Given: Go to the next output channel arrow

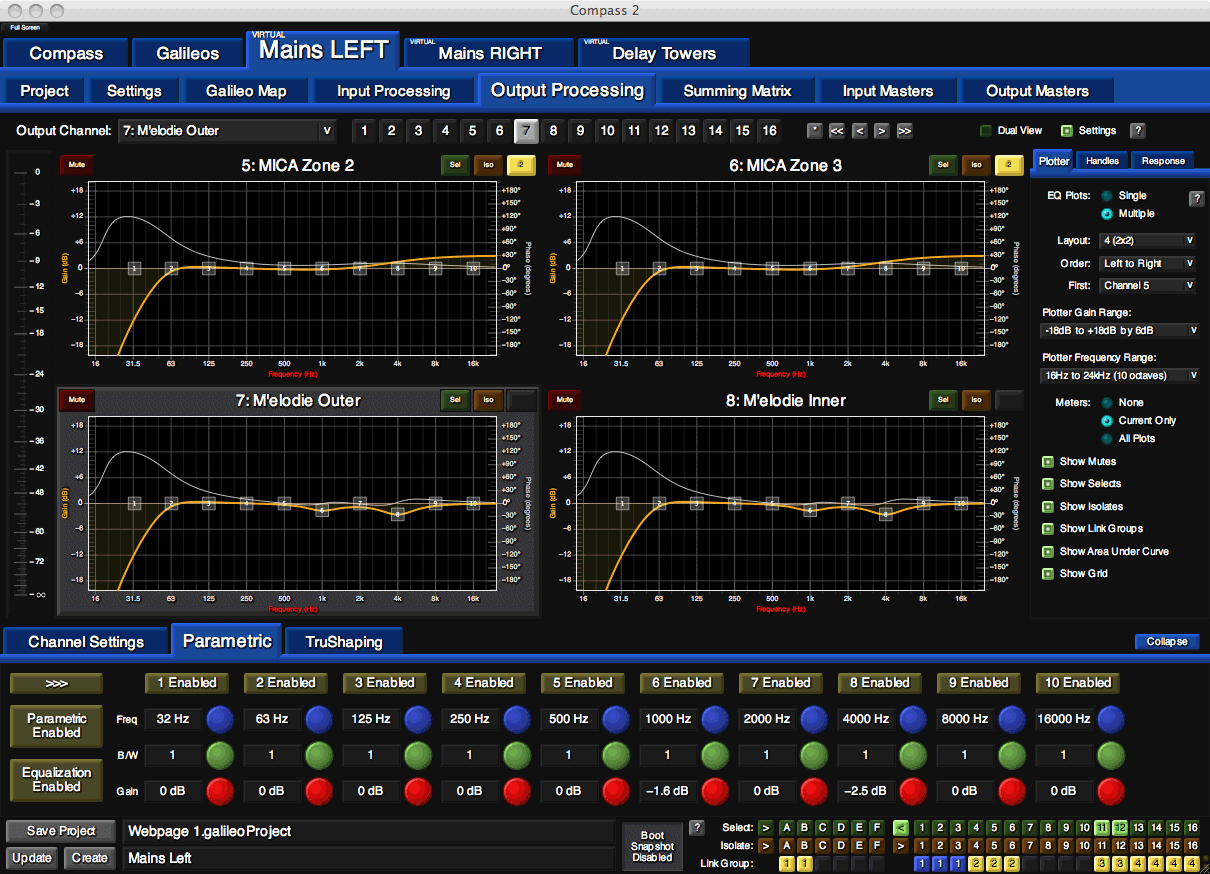Looking at the screenshot, I should [x=881, y=131].
